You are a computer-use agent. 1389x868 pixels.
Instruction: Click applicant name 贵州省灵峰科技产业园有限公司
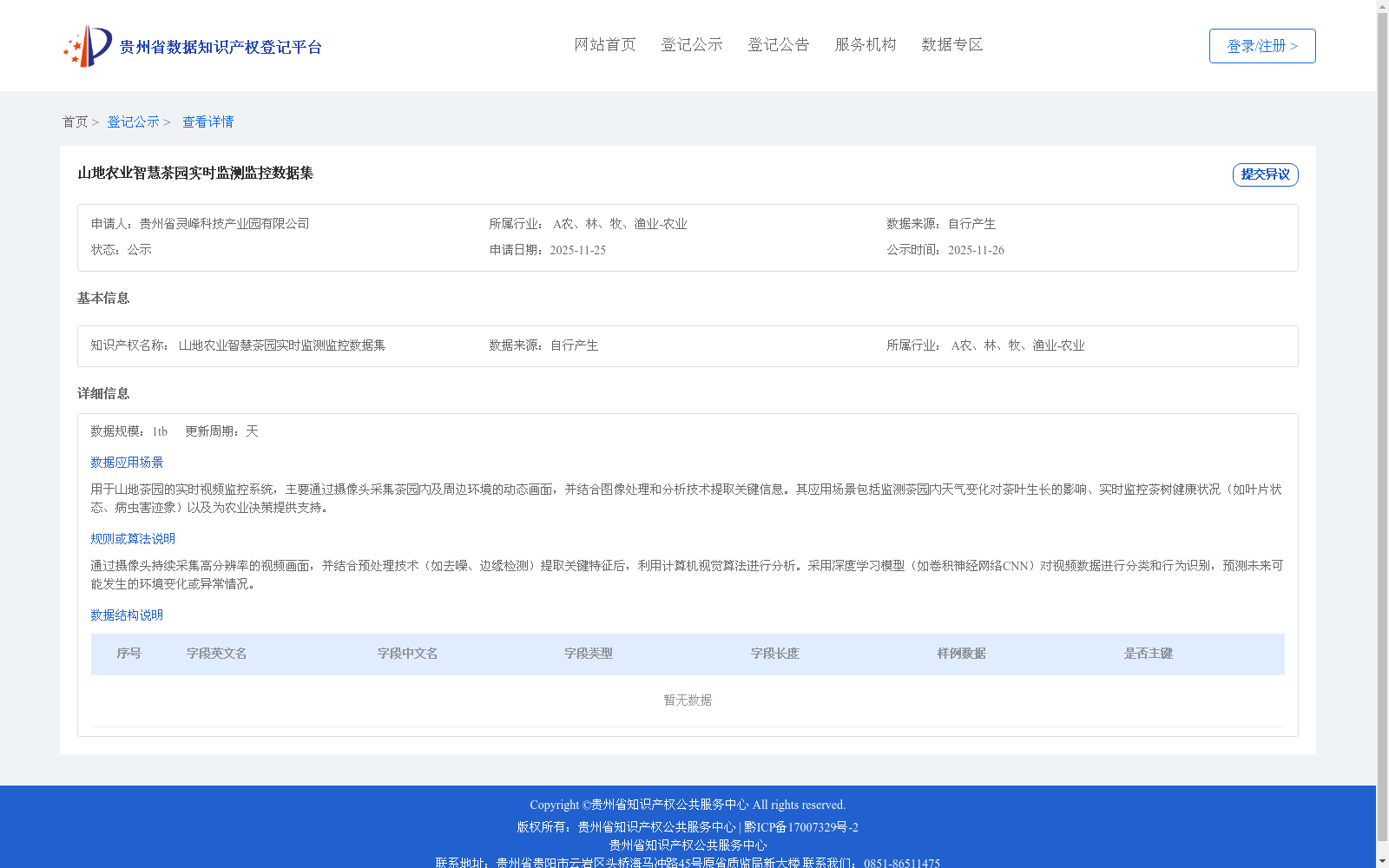pyautogui.click(x=224, y=224)
